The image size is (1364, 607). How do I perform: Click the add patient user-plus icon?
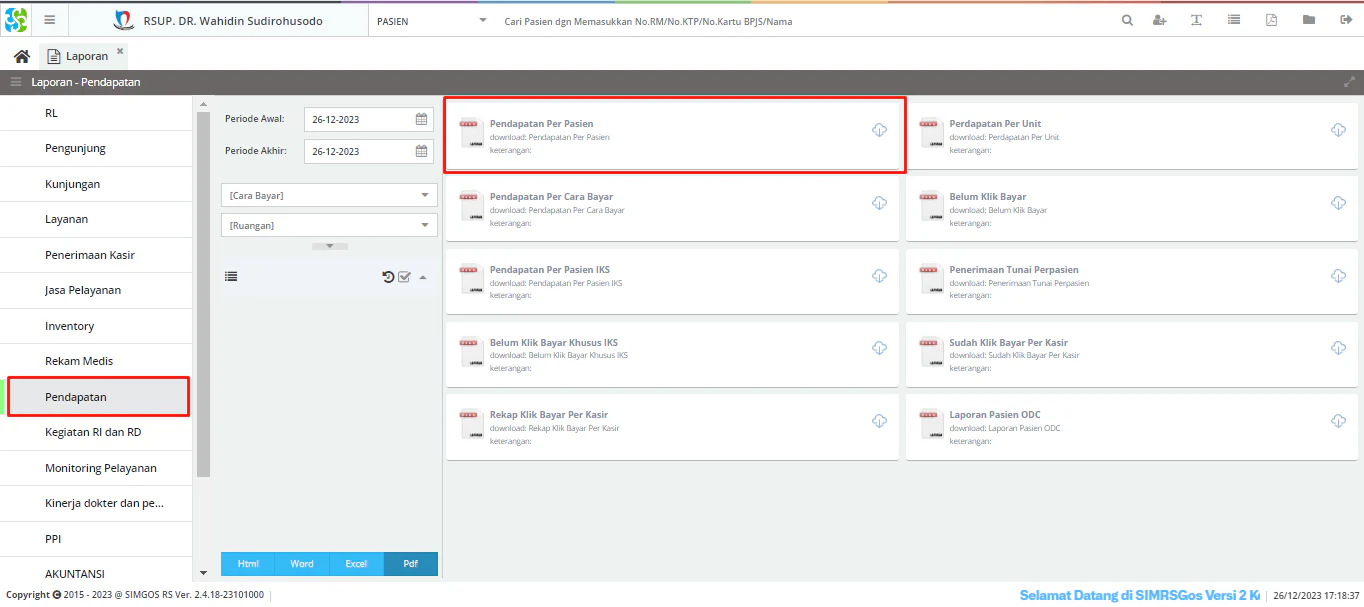tap(1160, 20)
